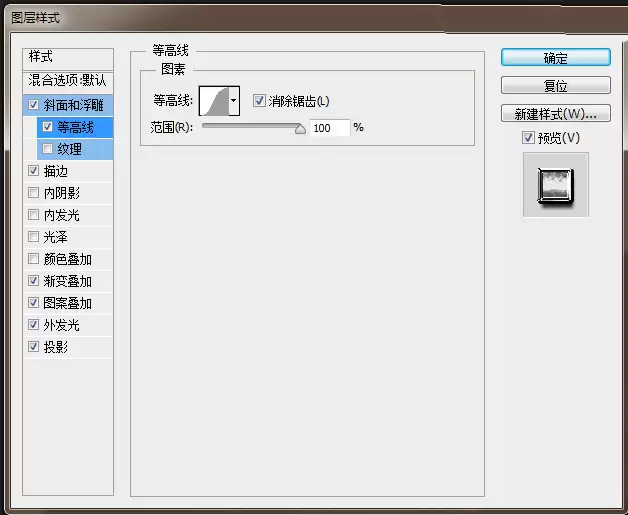Image resolution: width=628 pixels, height=515 pixels.
Task: Select the 渐变叠加 gradient overlay item
Action: tap(68, 281)
